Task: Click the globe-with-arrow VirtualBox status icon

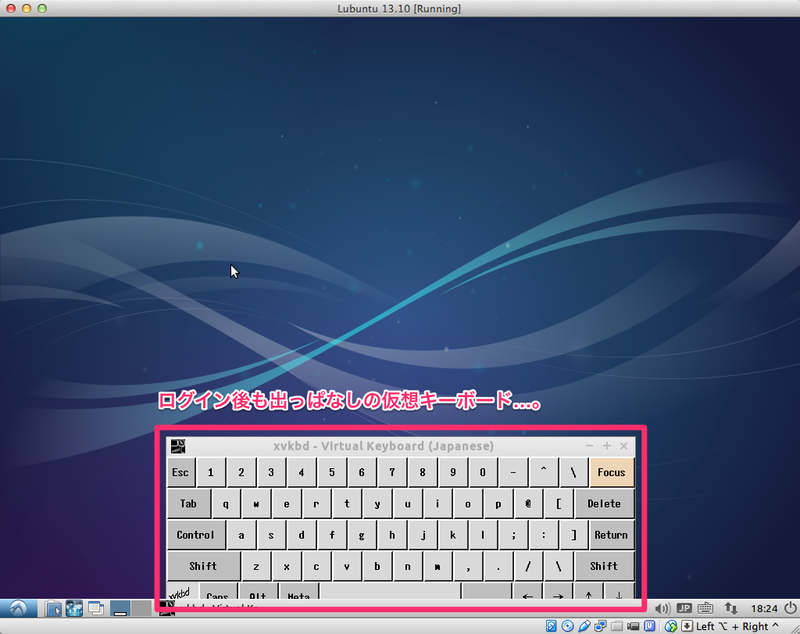Action: click(671, 626)
